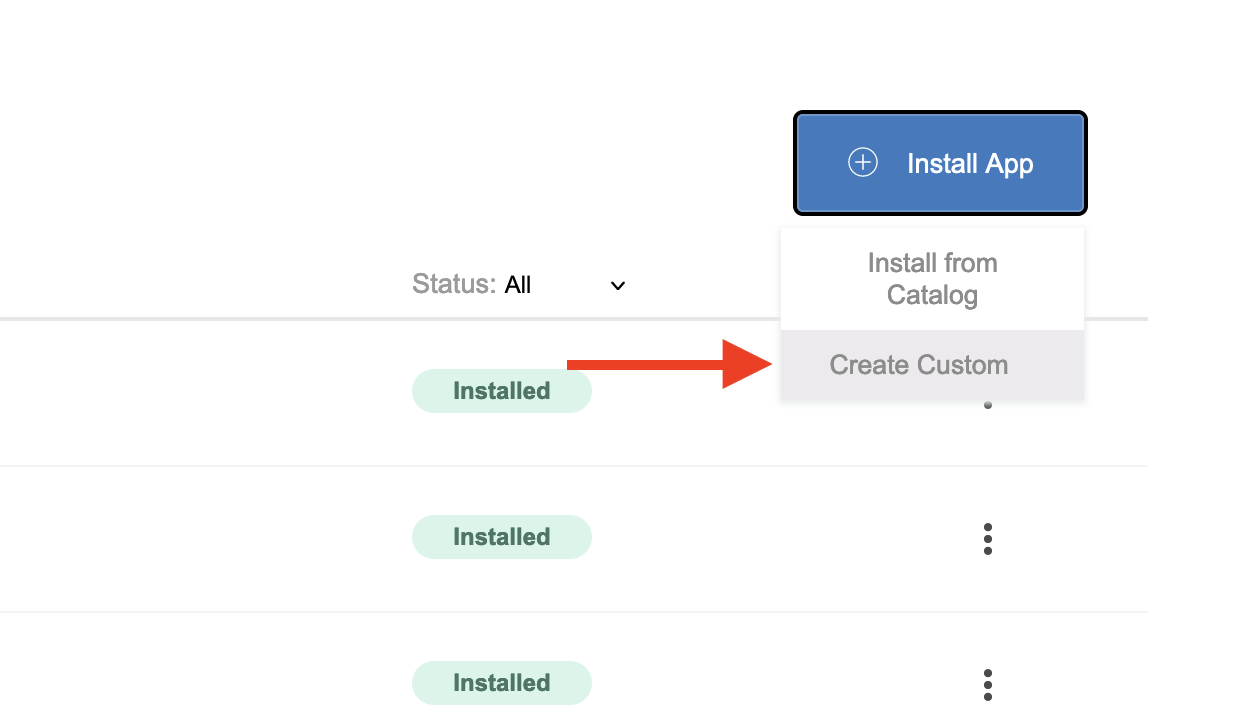The width and height of the screenshot is (1260, 728).
Task: Click the circled plus symbol in the blue button
Action: tap(862, 161)
